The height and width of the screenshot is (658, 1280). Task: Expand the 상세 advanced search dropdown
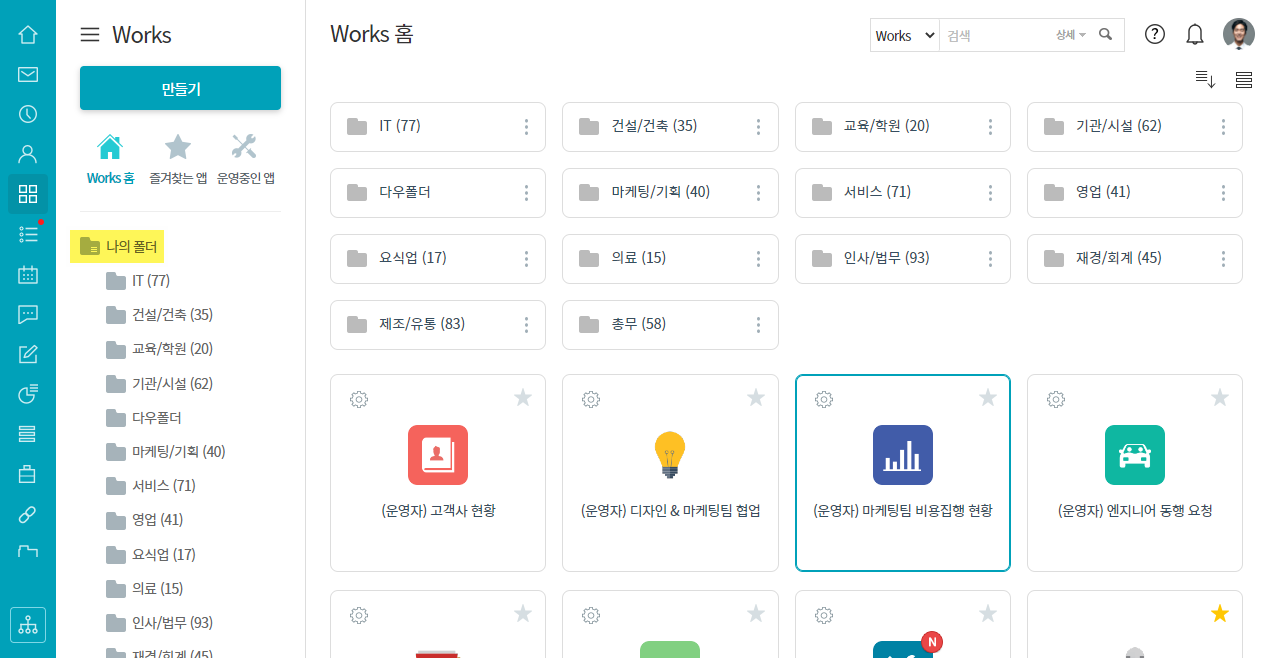(x=1070, y=35)
